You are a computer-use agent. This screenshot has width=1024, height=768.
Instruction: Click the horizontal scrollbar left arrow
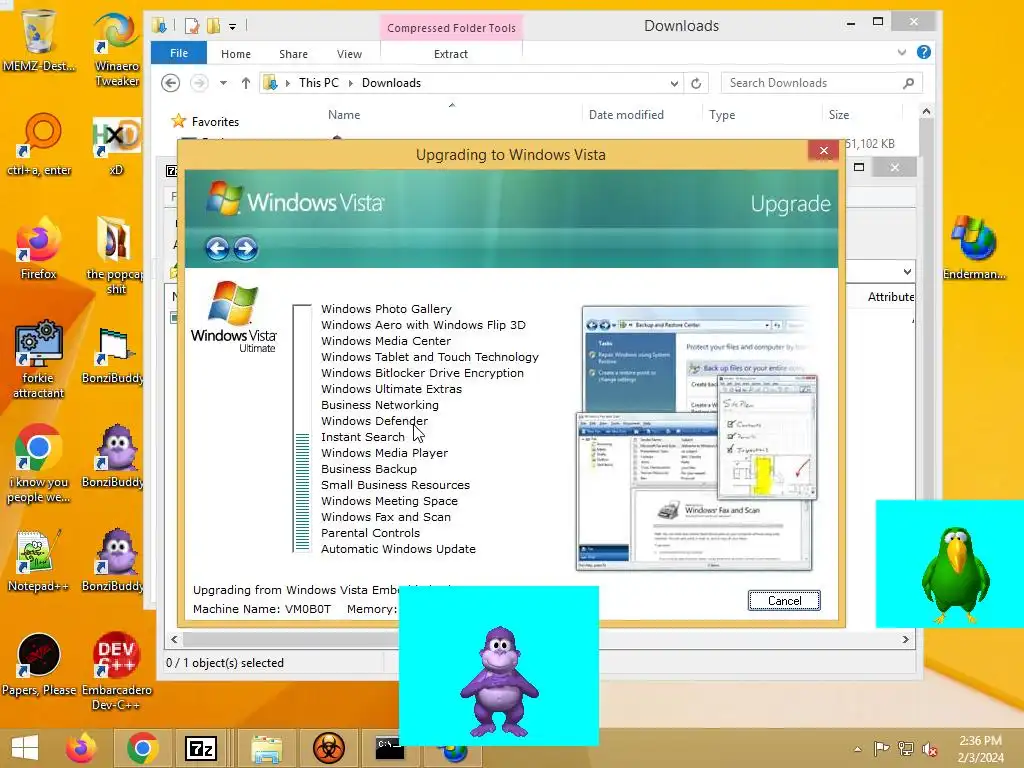tap(174, 639)
